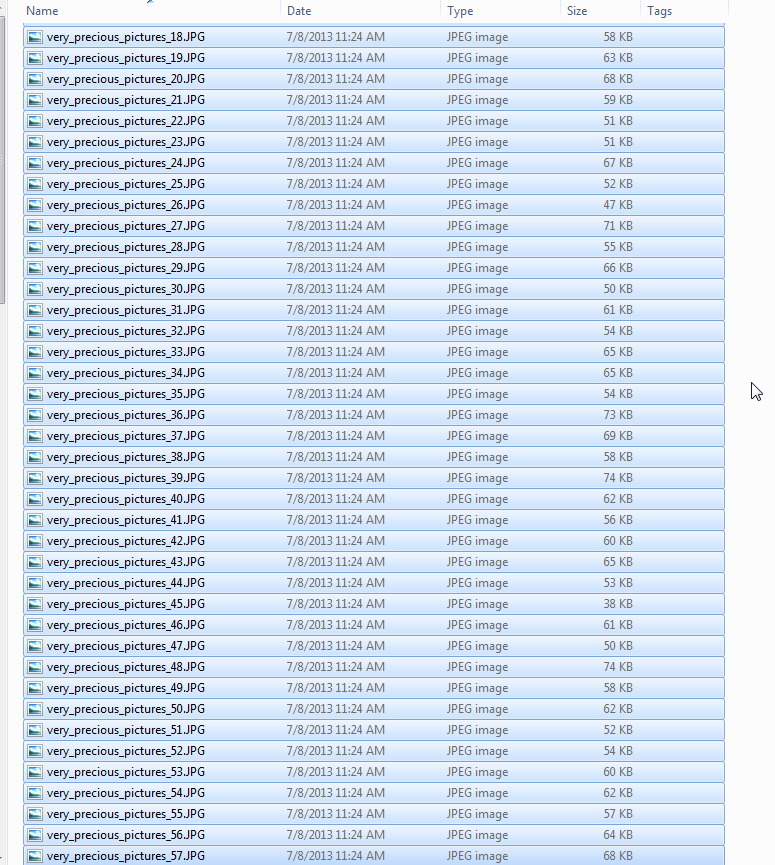Click image icon of very_precious_pictures_32.JPG
The height and width of the screenshot is (865, 775).
35,330
